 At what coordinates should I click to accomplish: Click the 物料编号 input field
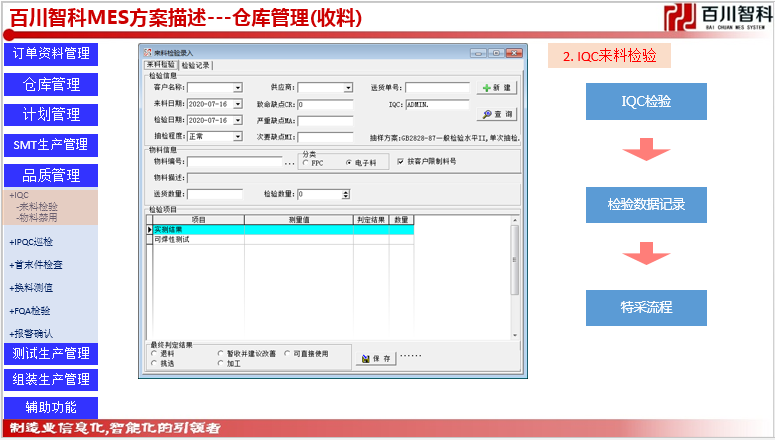point(235,162)
